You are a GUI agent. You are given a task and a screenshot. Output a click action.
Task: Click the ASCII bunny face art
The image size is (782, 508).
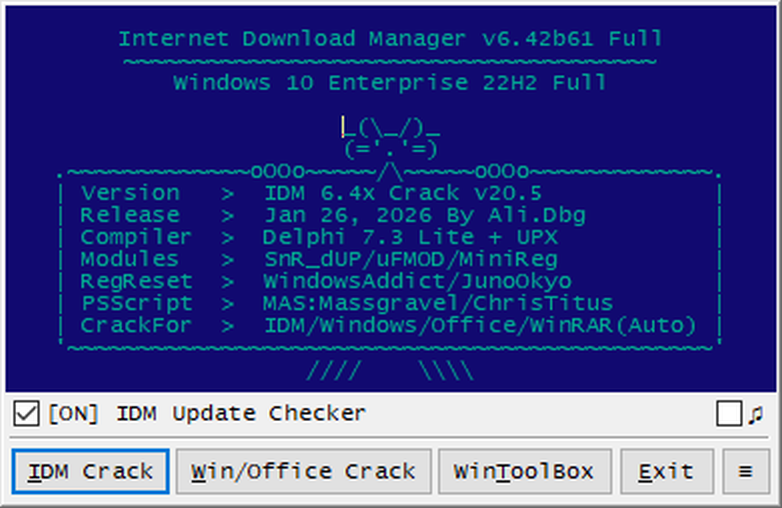(x=391, y=138)
